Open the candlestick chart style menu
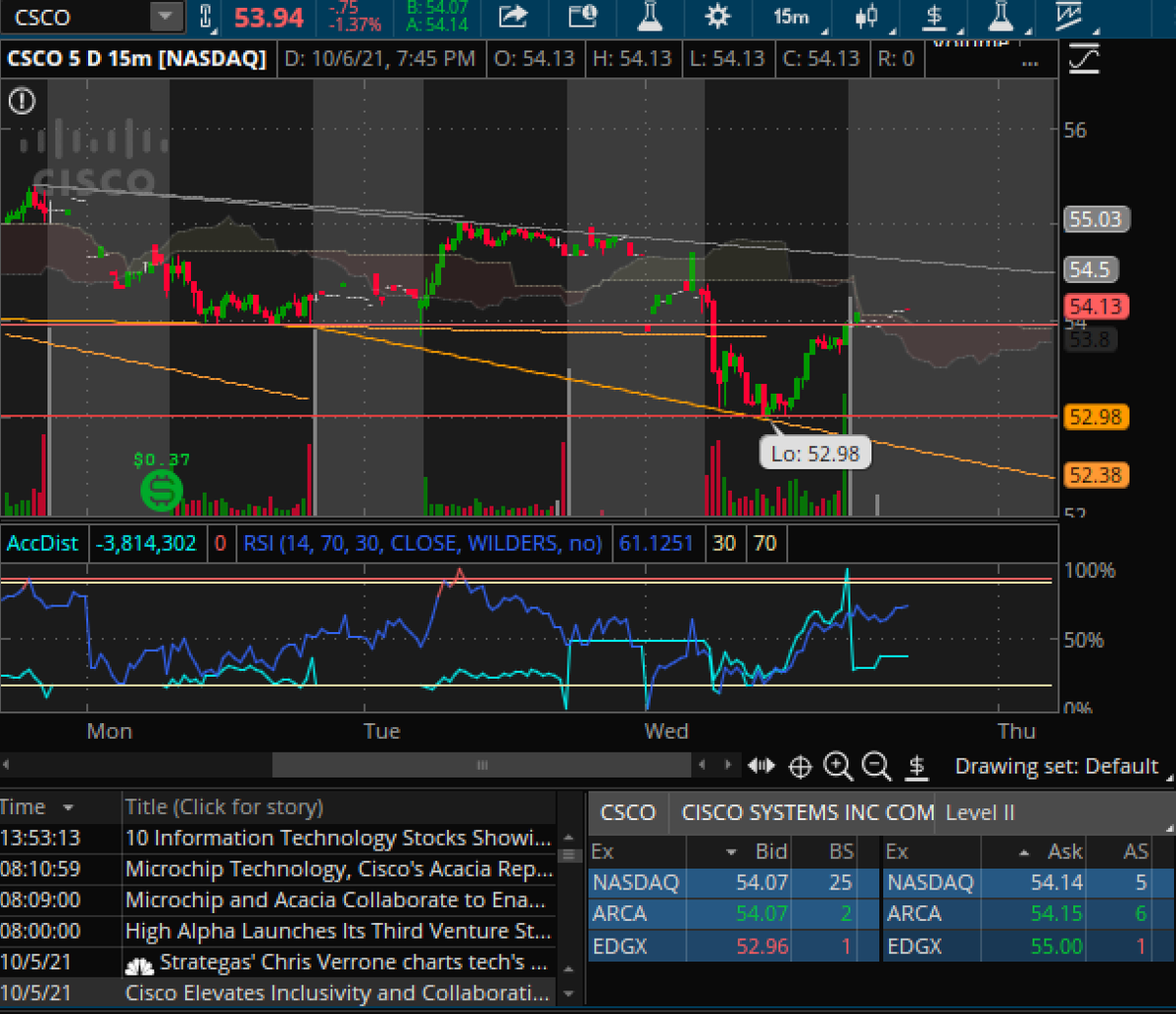1176x1014 pixels. tap(864, 17)
